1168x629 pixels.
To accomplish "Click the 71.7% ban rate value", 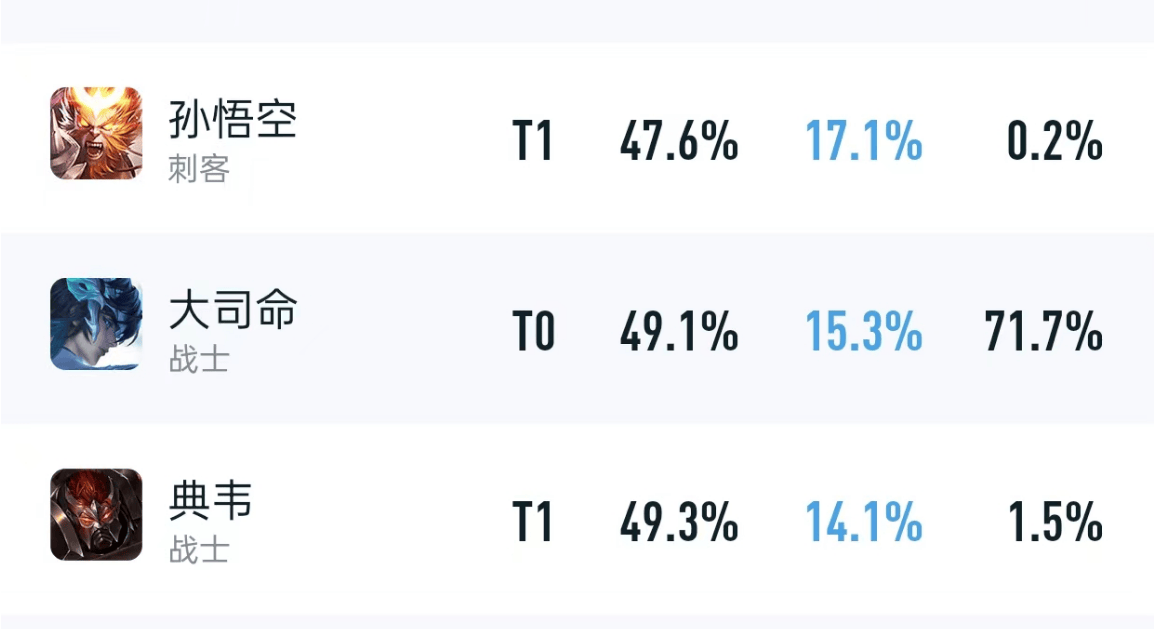I will (x=1044, y=331).
